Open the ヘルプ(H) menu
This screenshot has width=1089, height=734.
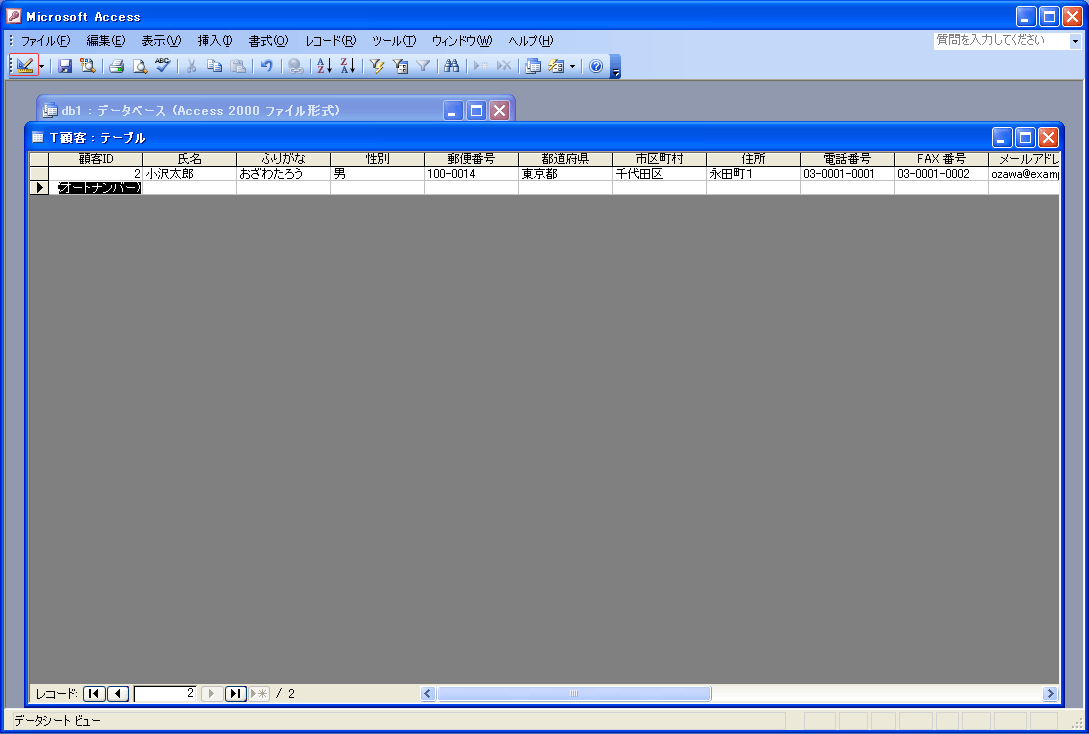(x=531, y=41)
